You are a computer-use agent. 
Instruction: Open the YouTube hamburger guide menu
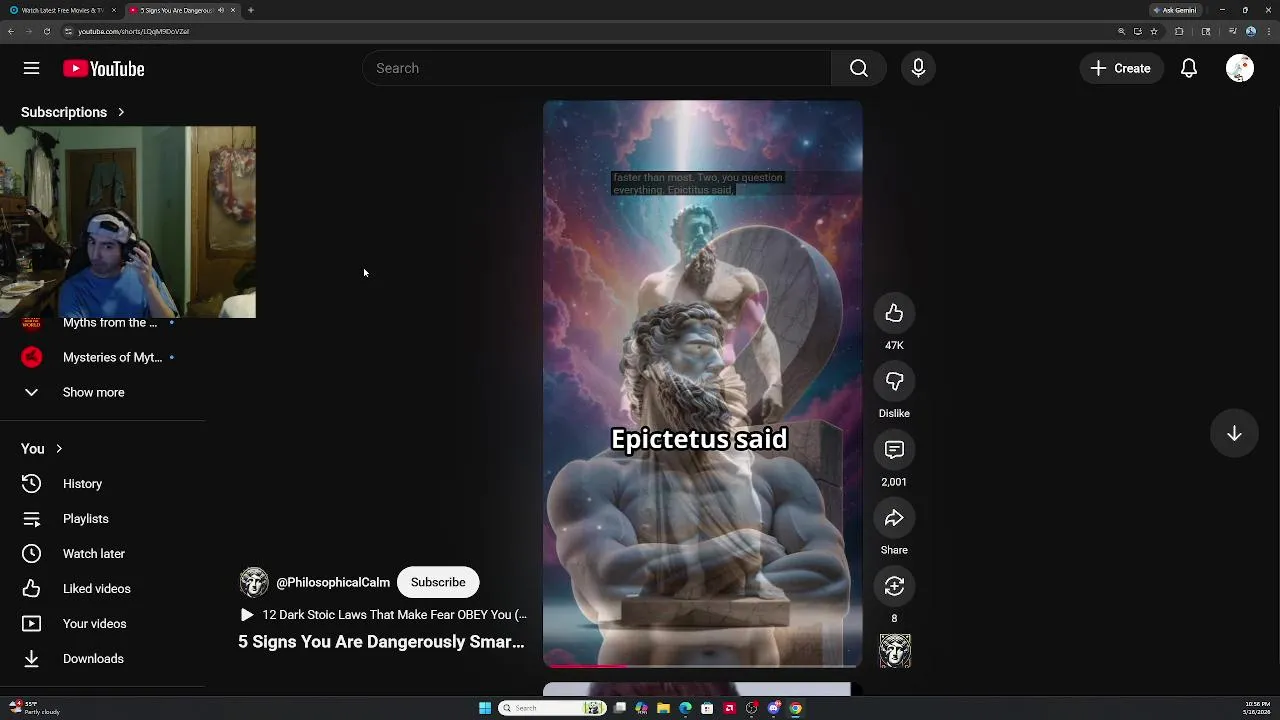click(x=31, y=68)
